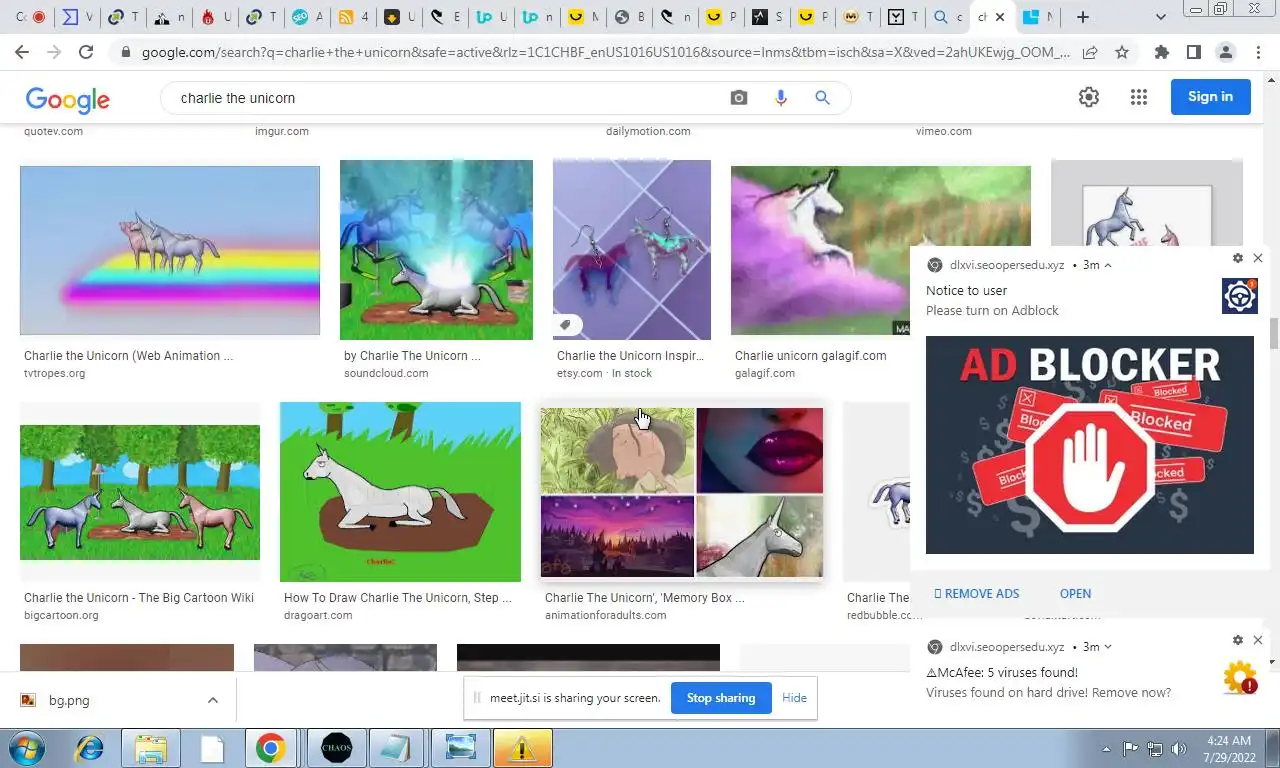This screenshot has width=1280, height=768.
Task: Click the search text input field
Action: point(448,98)
